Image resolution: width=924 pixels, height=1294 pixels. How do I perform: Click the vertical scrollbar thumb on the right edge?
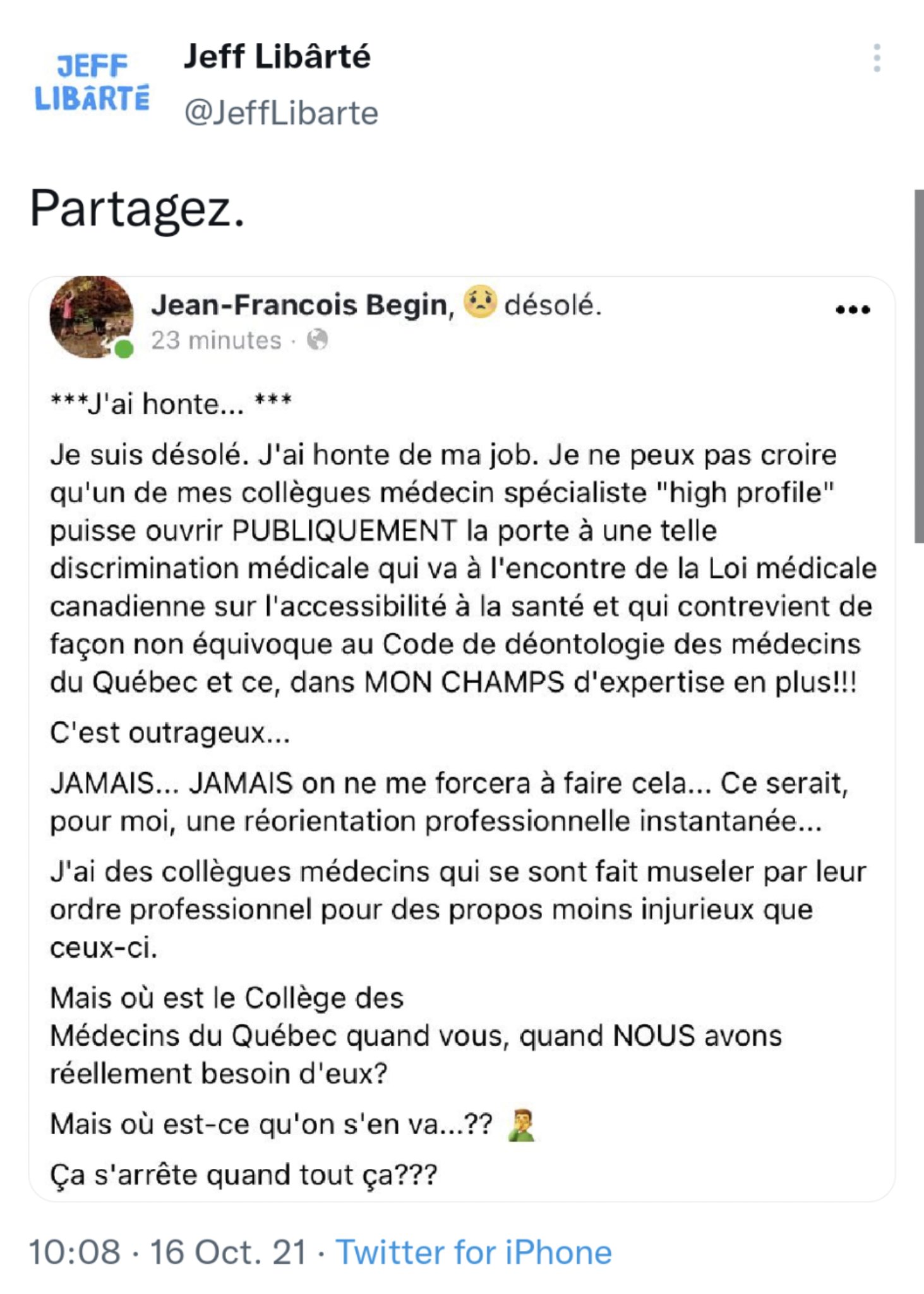point(919,366)
